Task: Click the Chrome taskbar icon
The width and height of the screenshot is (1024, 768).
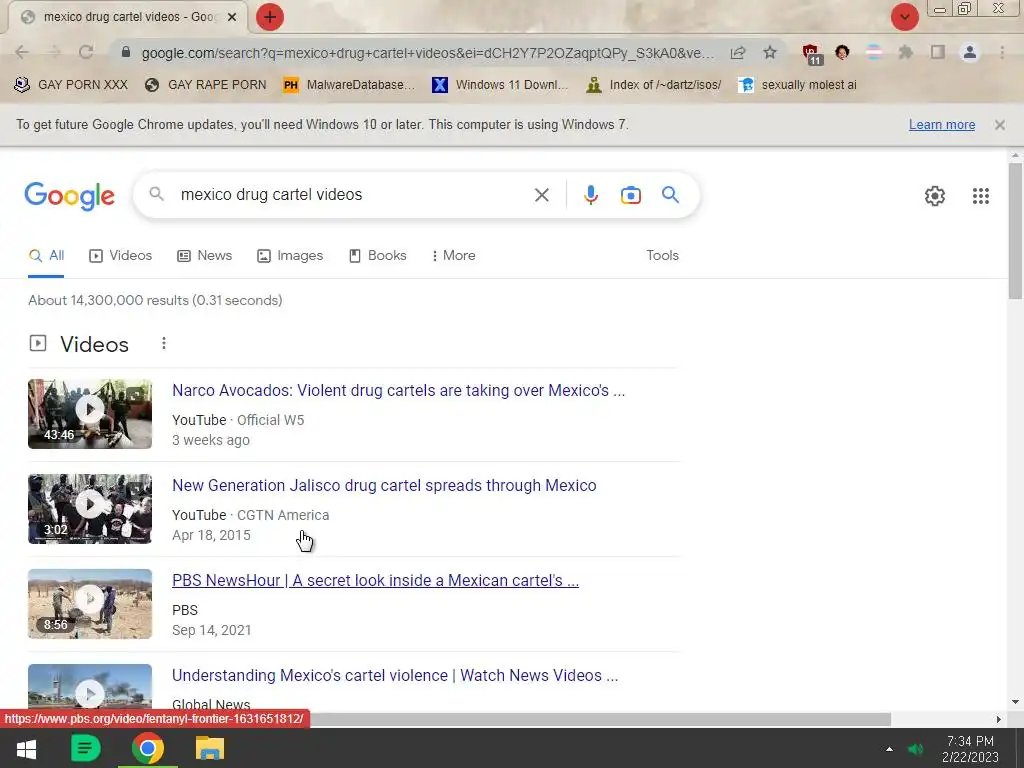Action: pyautogui.click(x=148, y=748)
